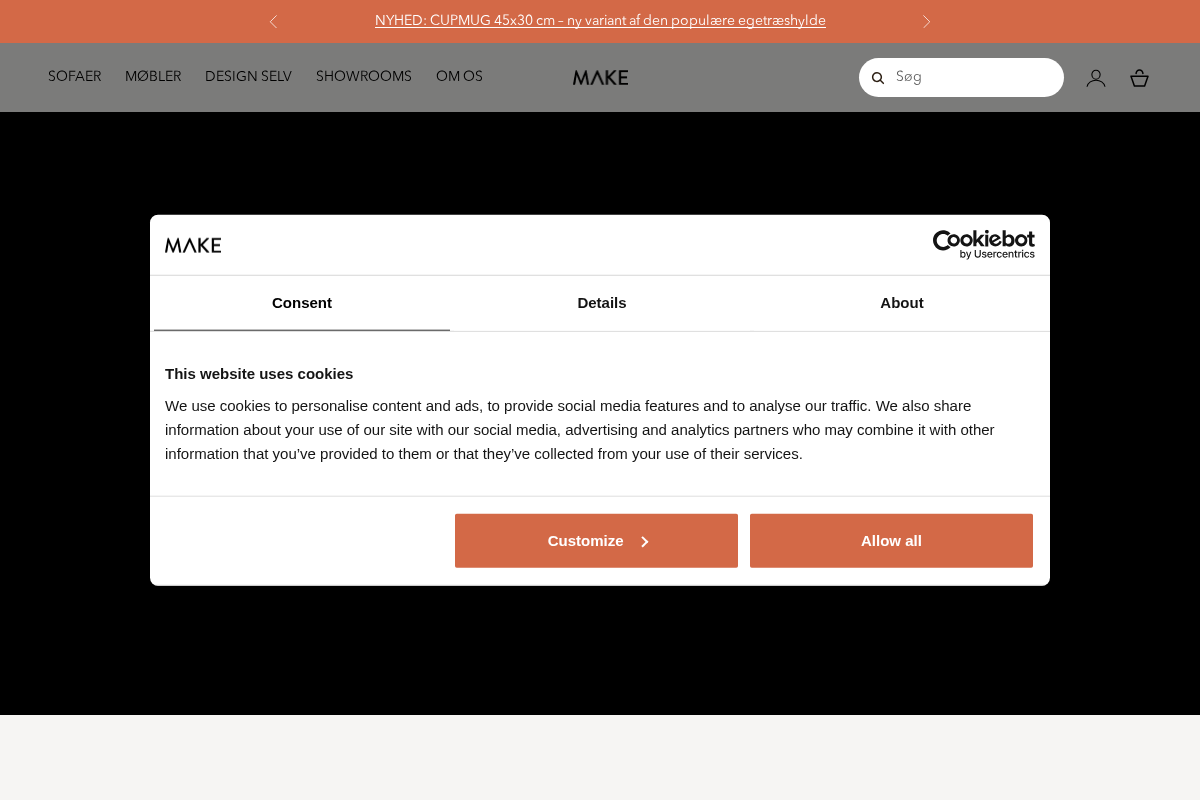Image resolution: width=1200 pixels, height=800 pixels.
Task: Click inside the Søg search input
Action: 960,77
